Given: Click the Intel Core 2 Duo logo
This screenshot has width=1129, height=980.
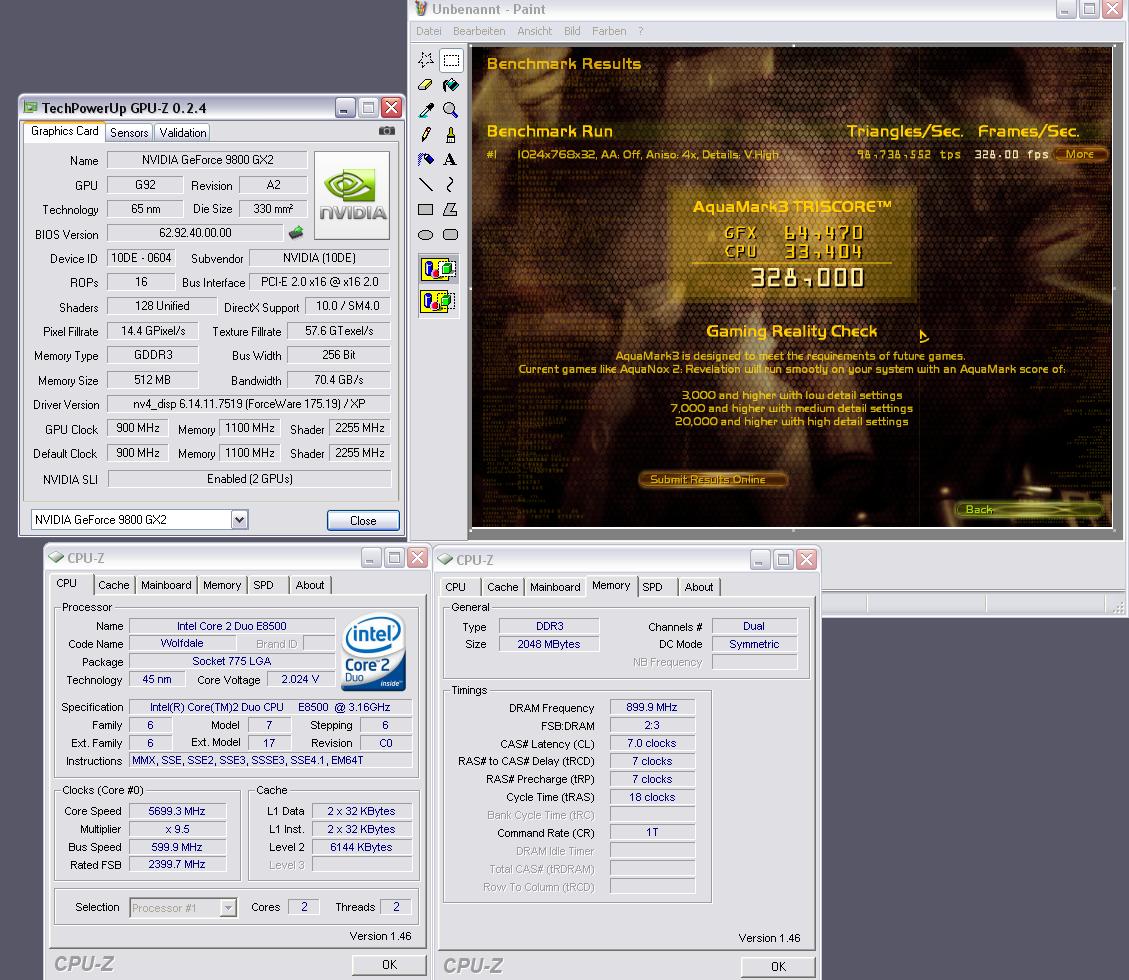Looking at the screenshot, I should (374, 652).
